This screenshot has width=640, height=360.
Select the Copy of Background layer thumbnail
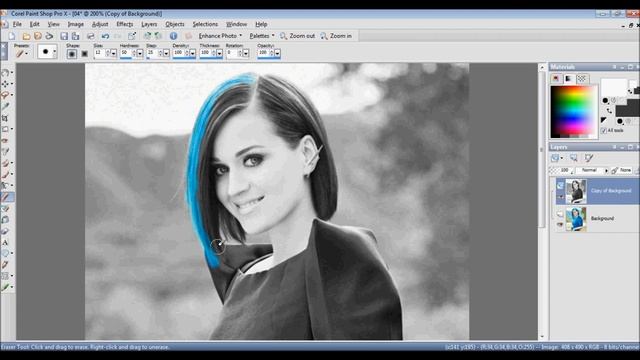coord(576,191)
